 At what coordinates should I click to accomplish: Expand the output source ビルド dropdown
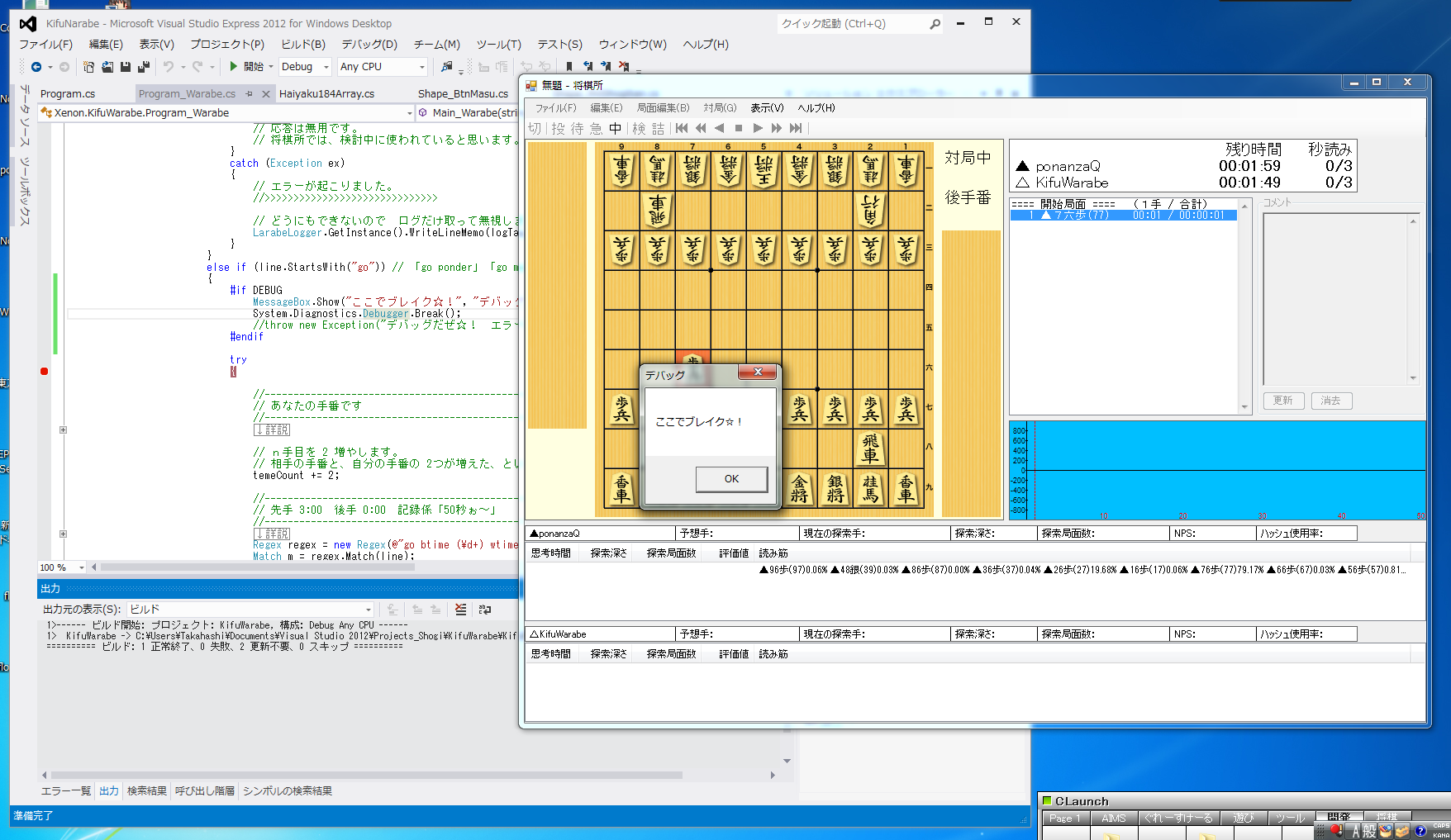[x=368, y=610]
